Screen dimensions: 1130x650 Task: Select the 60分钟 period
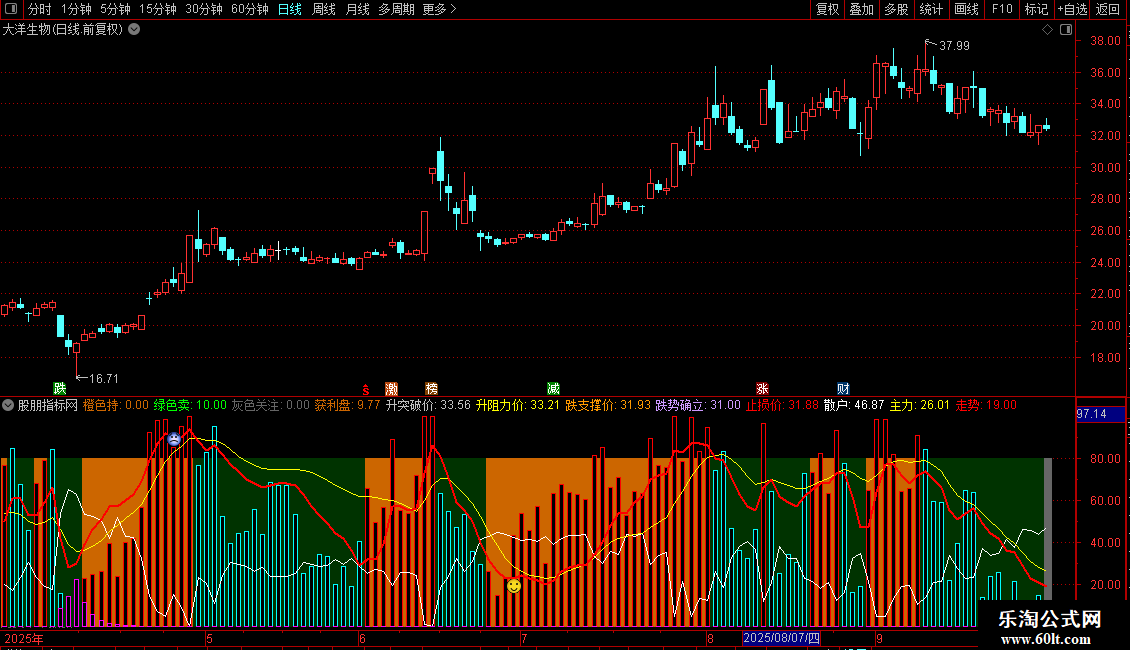coord(250,9)
